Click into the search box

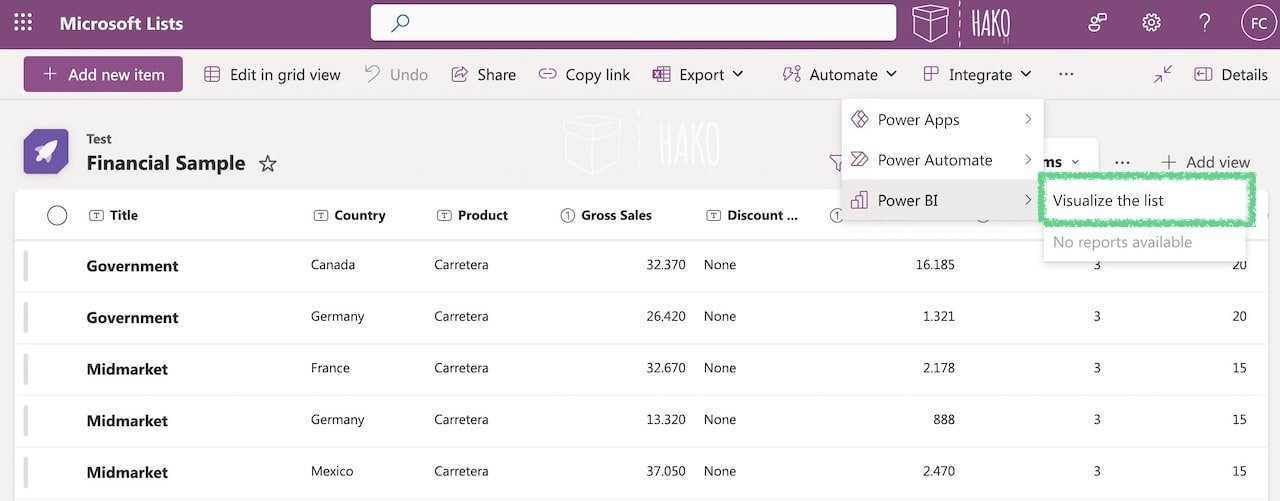point(633,23)
